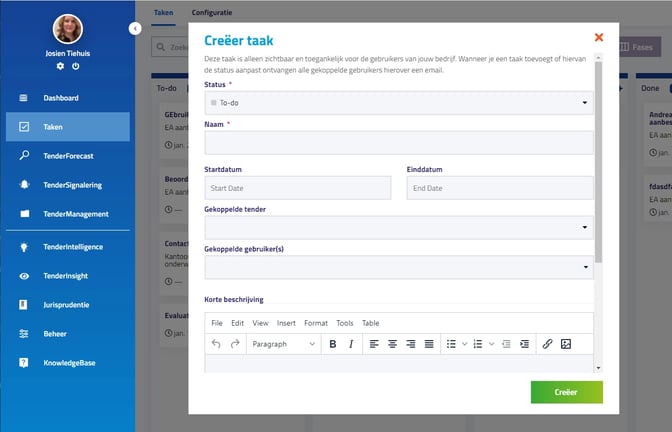Insert a link with chain icon

pyautogui.click(x=547, y=344)
